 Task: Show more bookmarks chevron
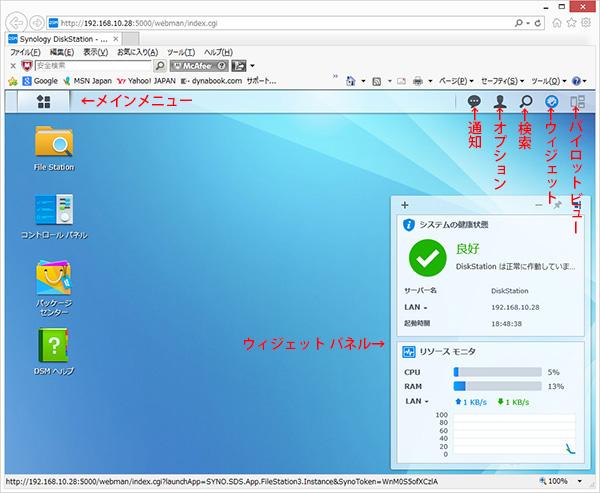336,76
